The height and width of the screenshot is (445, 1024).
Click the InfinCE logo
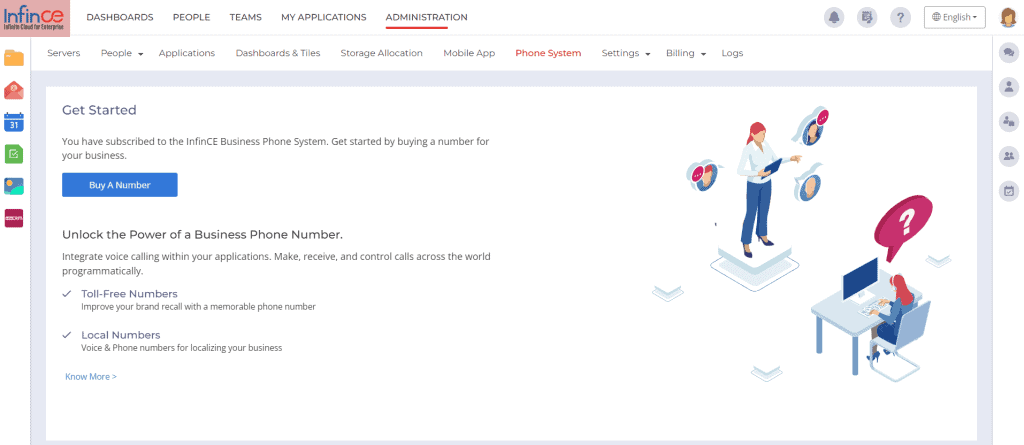pos(35,18)
